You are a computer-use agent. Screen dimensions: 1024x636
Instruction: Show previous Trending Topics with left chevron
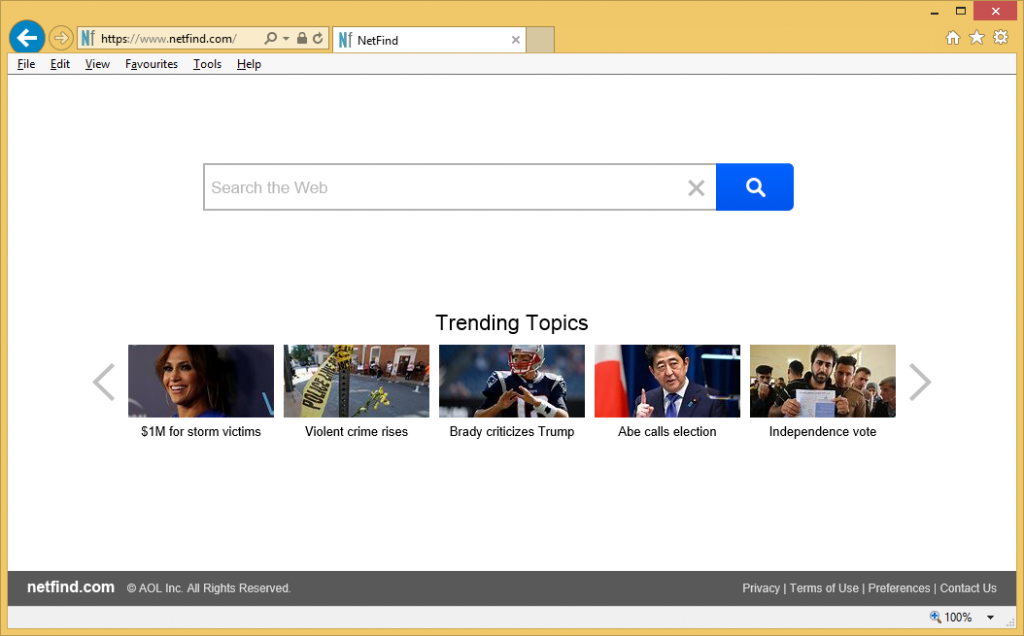(x=104, y=382)
